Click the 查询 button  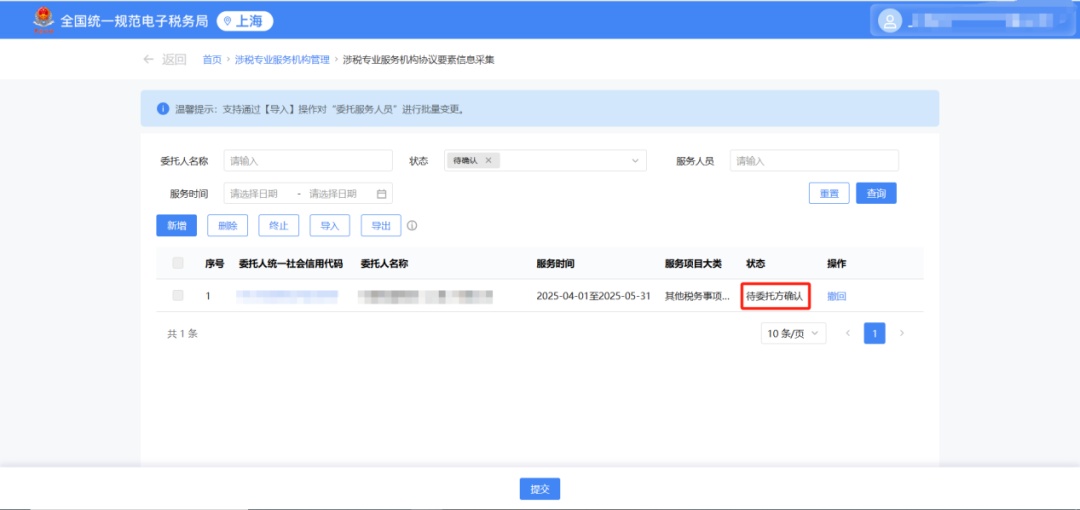[876, 194]
